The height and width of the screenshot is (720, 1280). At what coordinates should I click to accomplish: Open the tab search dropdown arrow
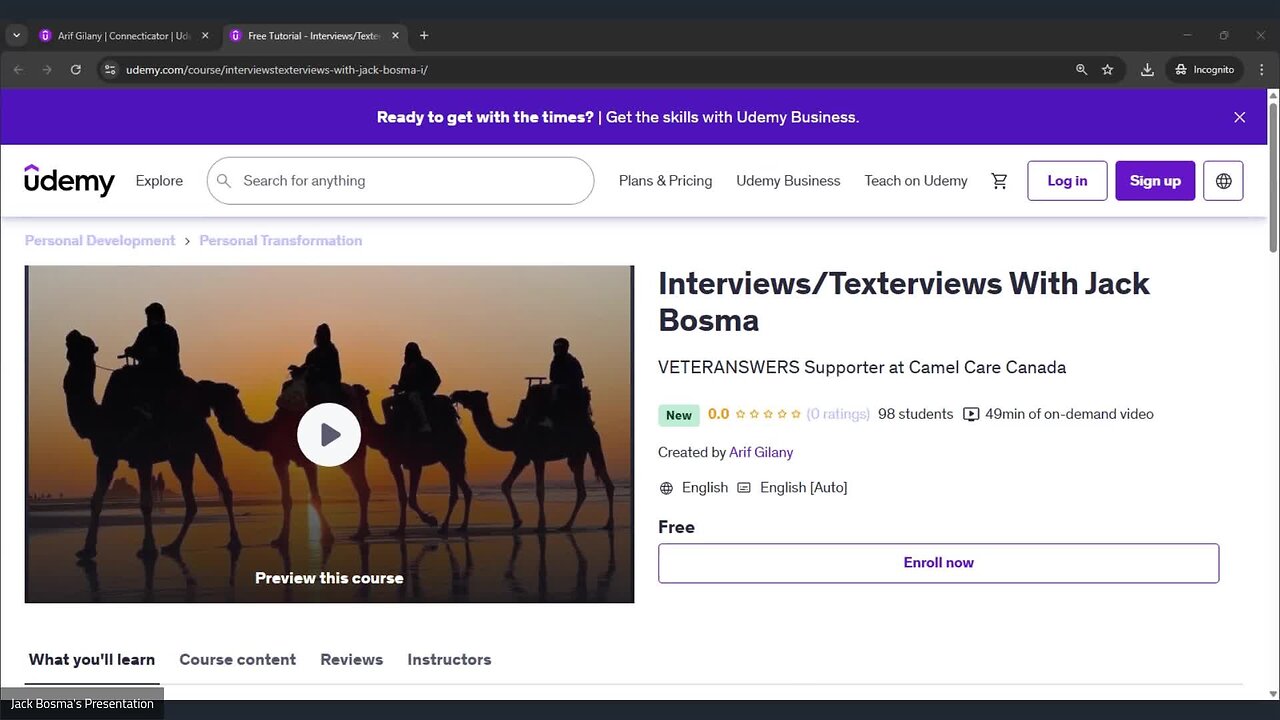(16, 35)
